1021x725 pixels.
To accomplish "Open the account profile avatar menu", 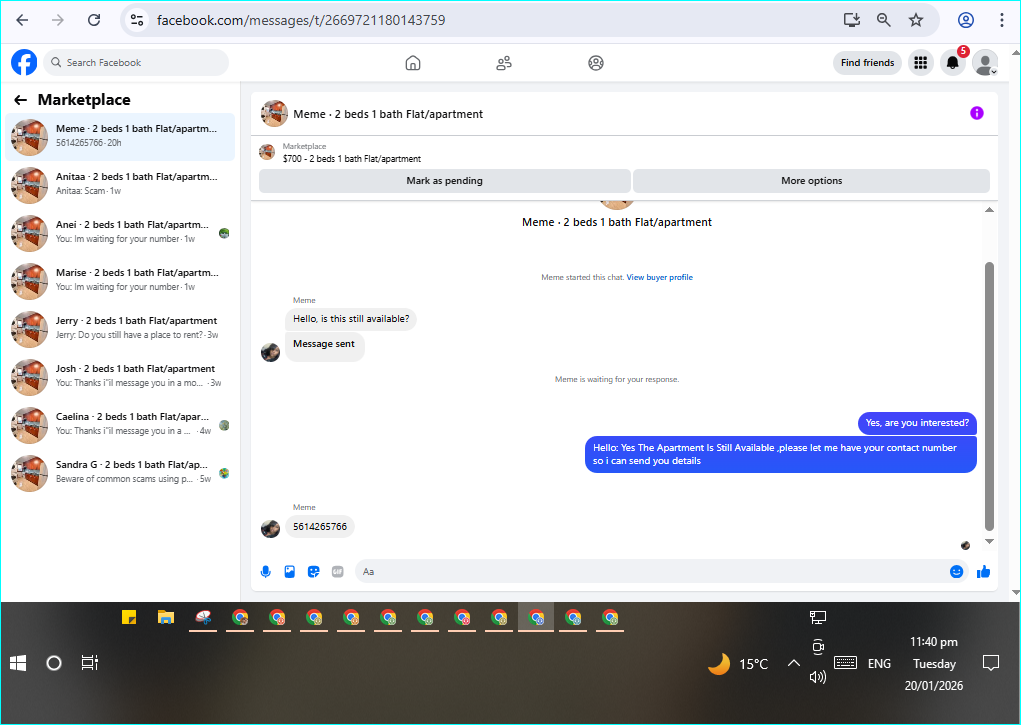I will 985,63.
